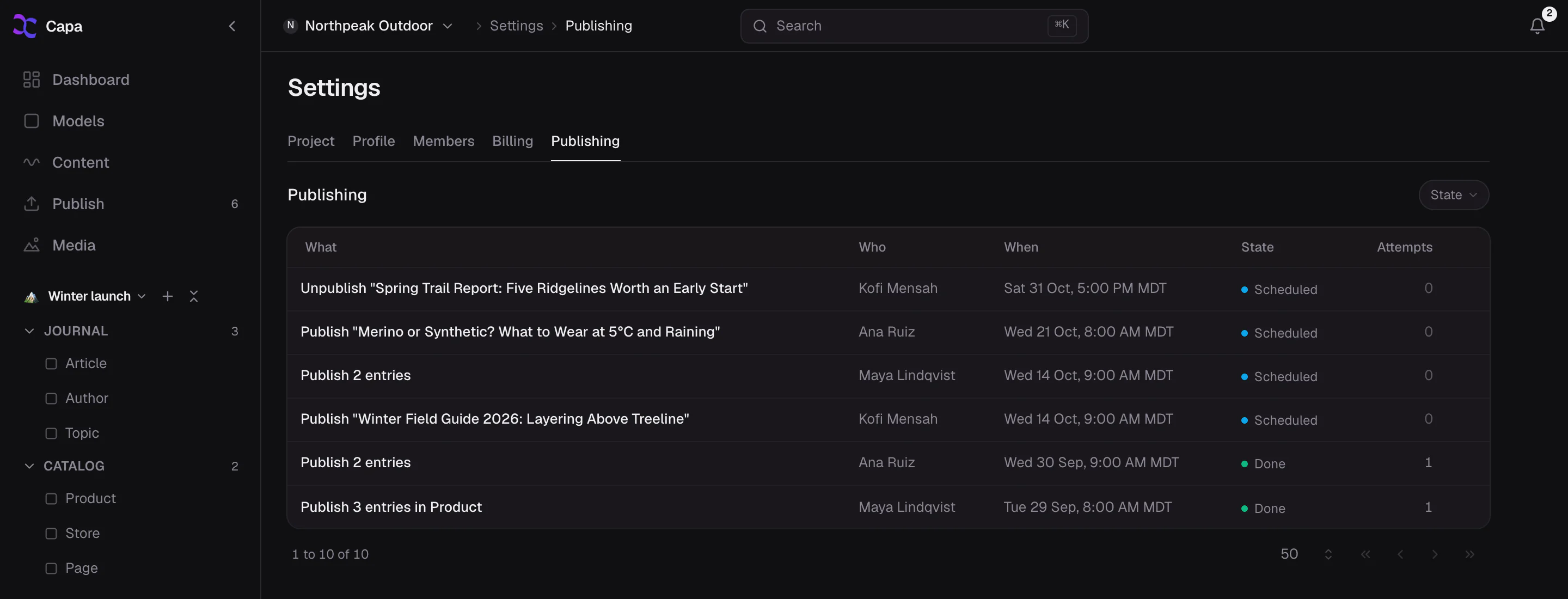Screen dimensions: 1568x599
Task: Switch to the Billing tab
Action: click(x=512, y=141)
